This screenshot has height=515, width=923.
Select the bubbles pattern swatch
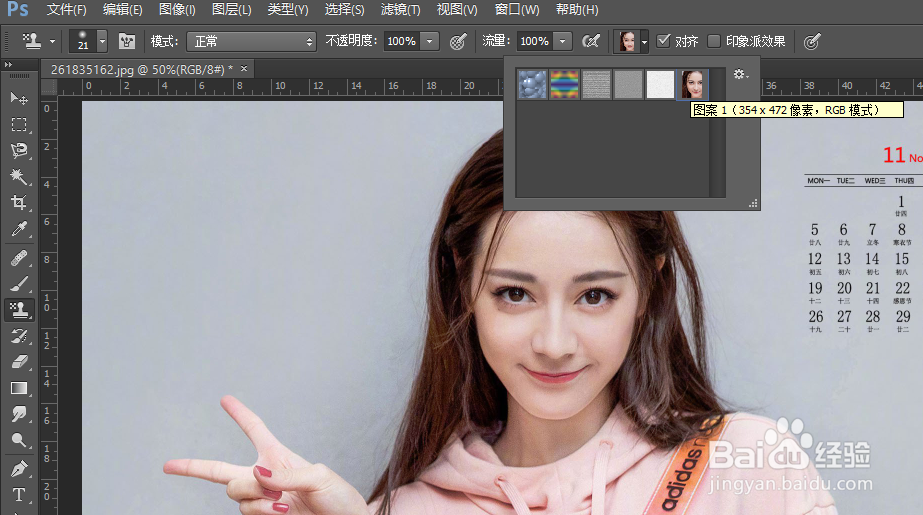click(x=533, y=84)
